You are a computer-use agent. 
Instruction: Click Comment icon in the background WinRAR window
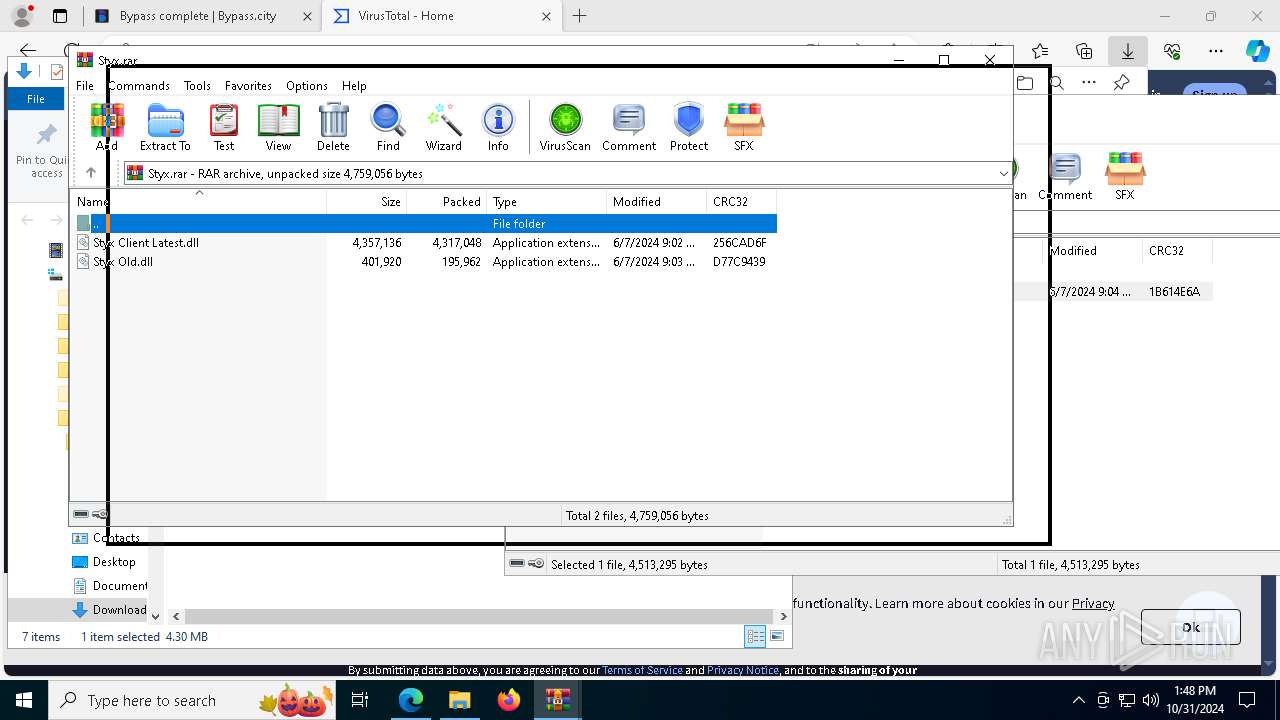[1065, 176]
